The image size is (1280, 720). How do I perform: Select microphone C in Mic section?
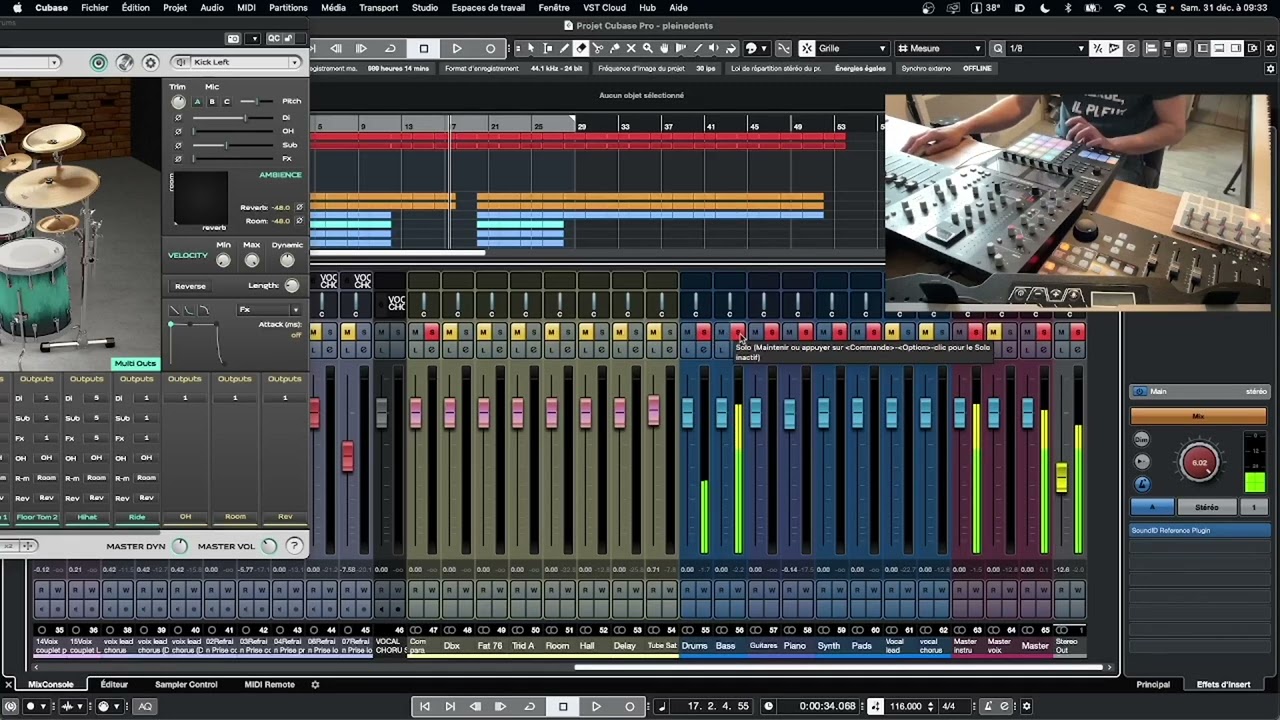click(x=227, y=102)
